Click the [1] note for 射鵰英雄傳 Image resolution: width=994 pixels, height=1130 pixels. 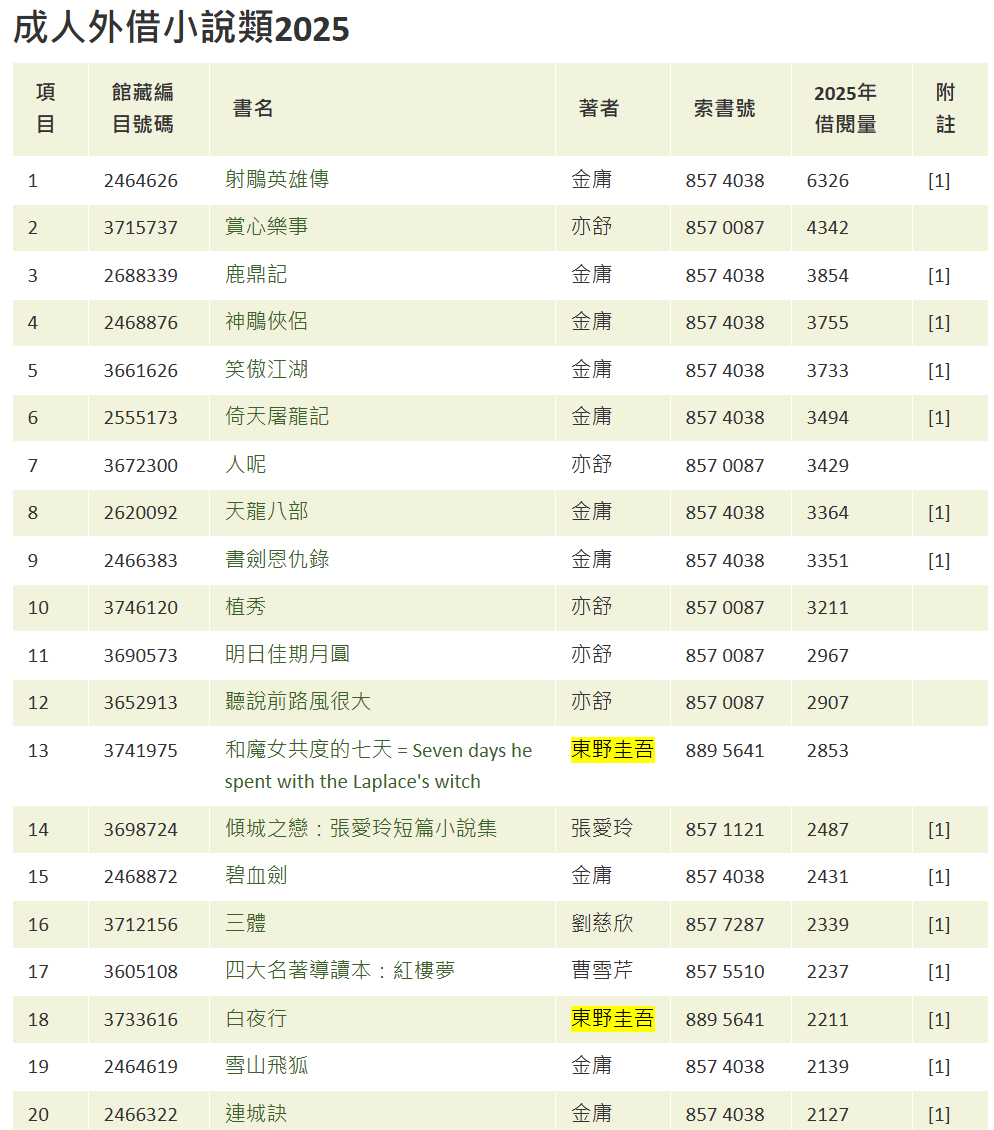[x=938, y=181]
